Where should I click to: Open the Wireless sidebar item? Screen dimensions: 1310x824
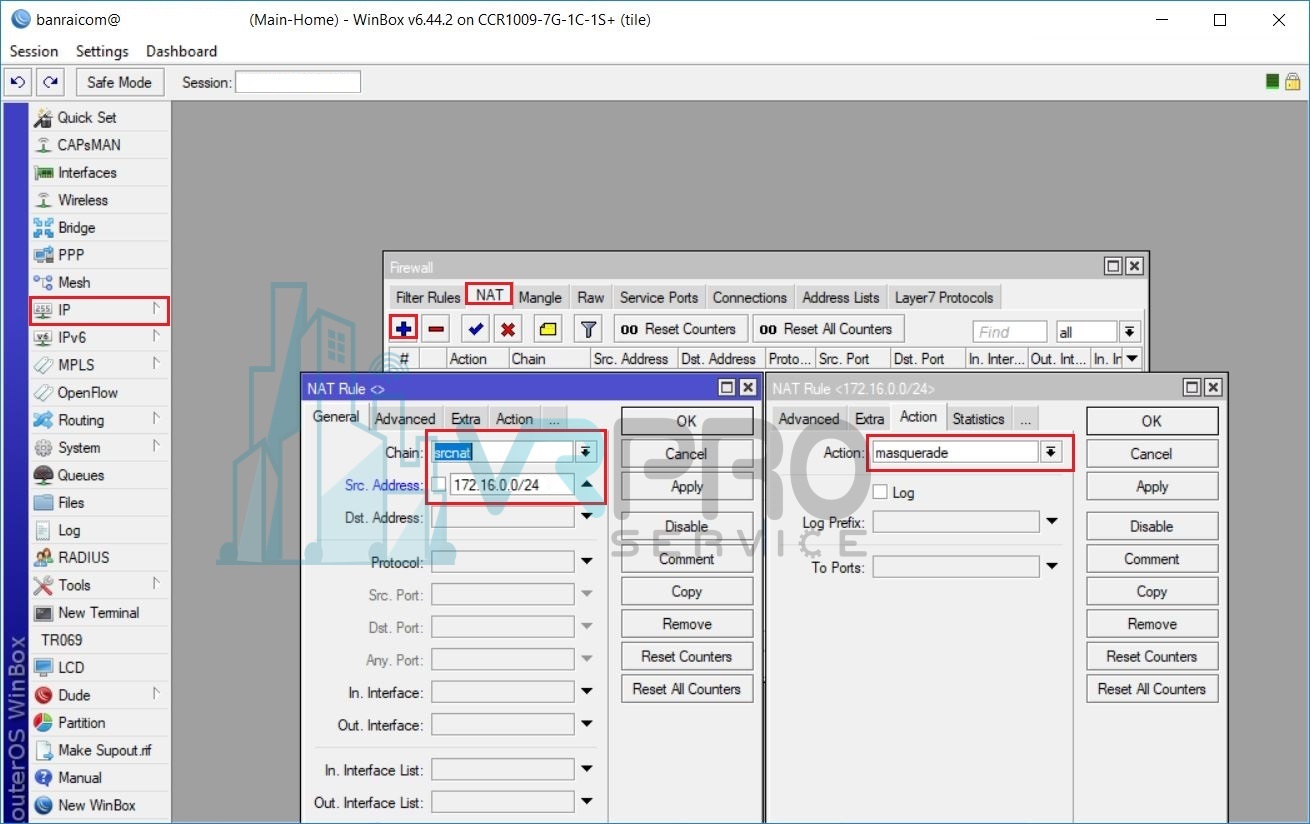(x=82, y=200)
